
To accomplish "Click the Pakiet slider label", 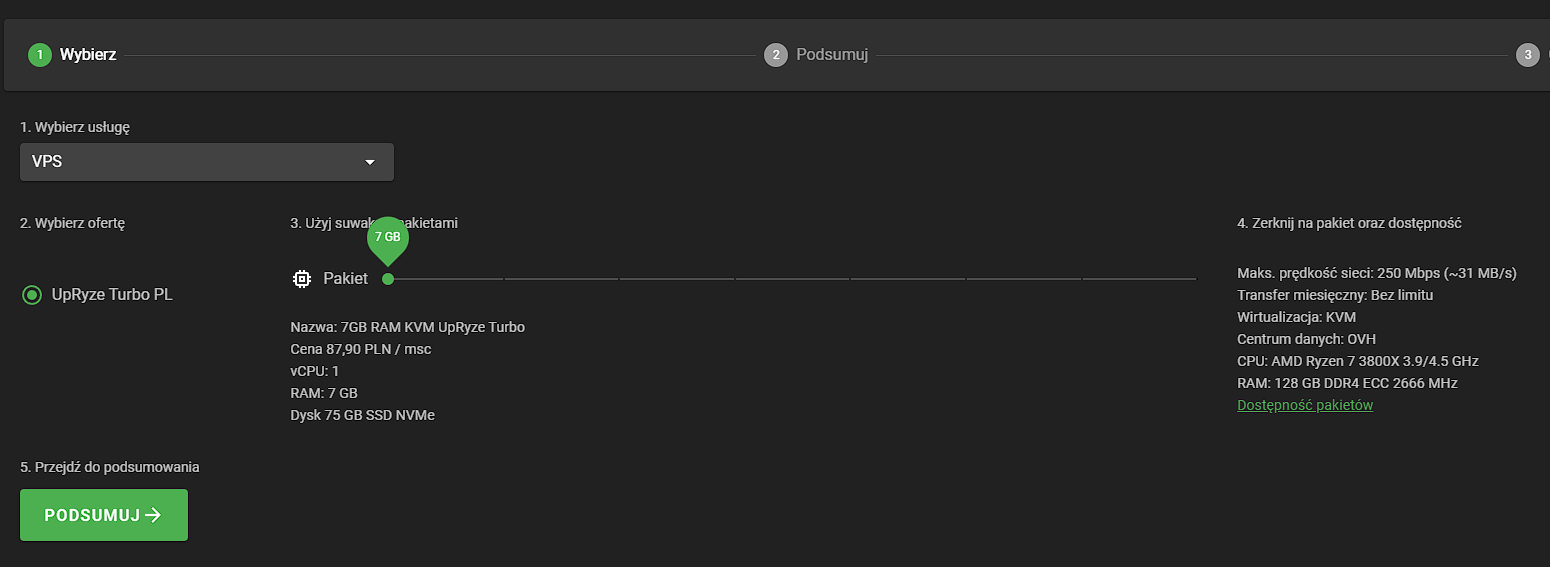I will (345, 279).
